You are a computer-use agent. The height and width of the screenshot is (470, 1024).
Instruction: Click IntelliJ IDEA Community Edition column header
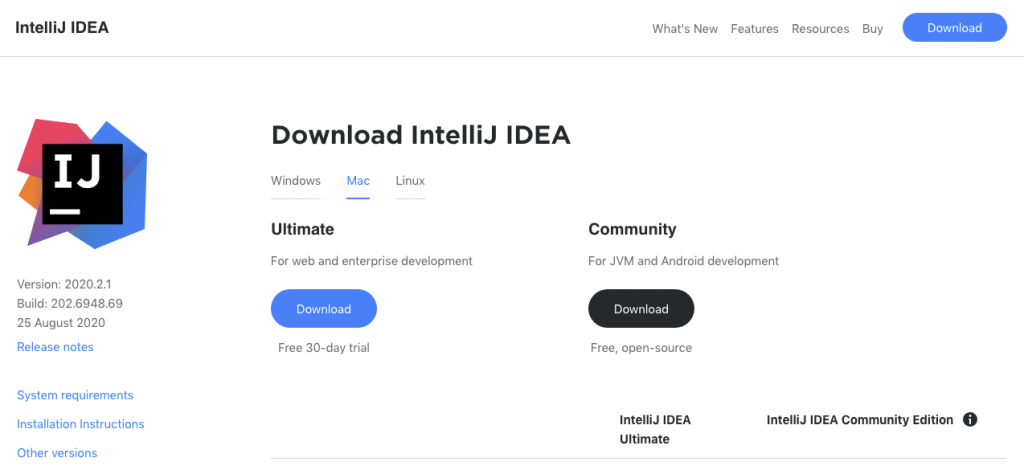(x=860, y=420)
